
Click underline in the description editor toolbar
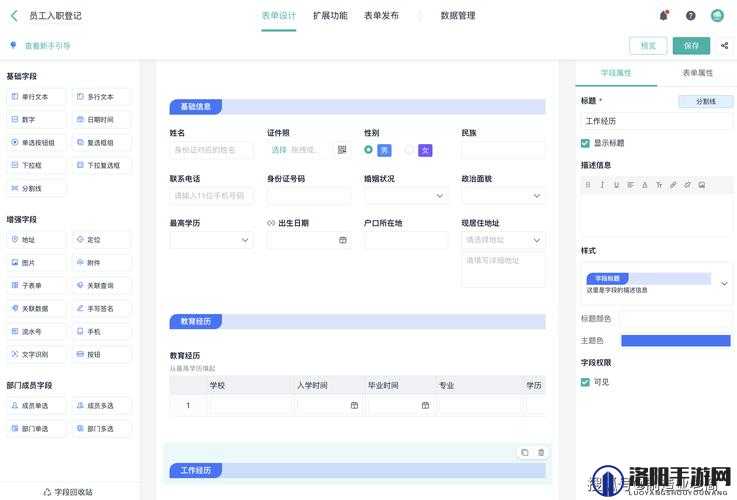click(x=616, y=185)
